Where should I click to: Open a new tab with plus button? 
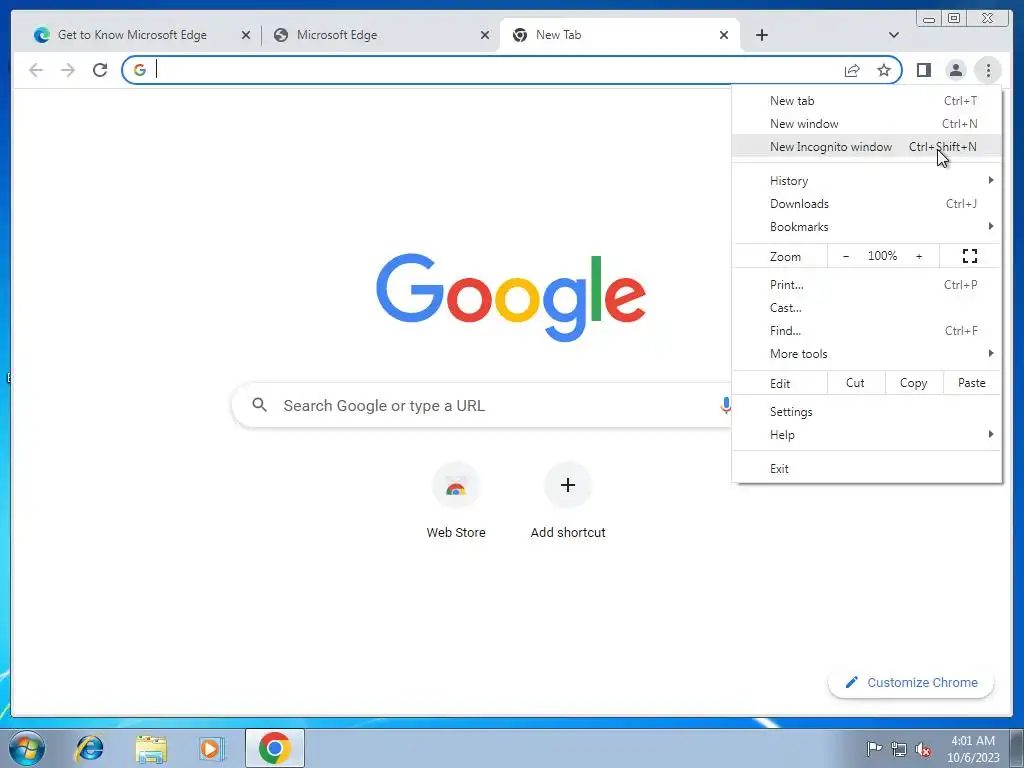(x=761, y=35)
